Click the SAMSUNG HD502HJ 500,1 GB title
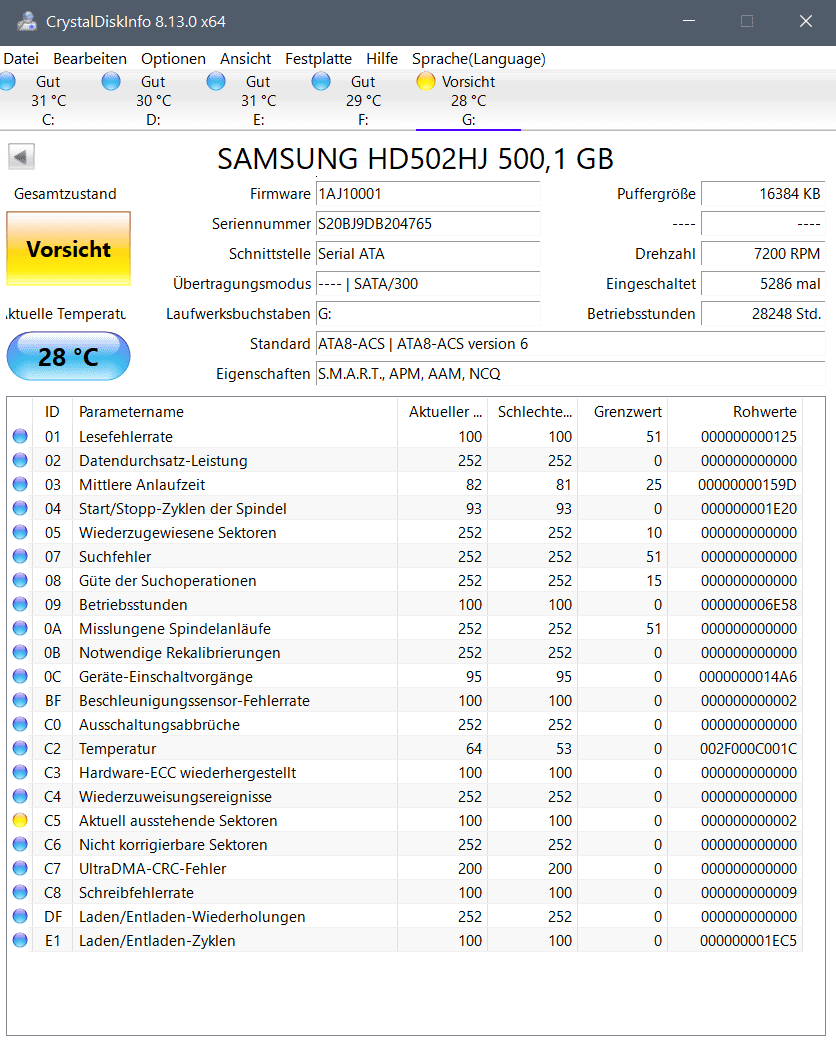This screenshot has height=1043, width=836. pyautogui.click(x=415, y=158)
